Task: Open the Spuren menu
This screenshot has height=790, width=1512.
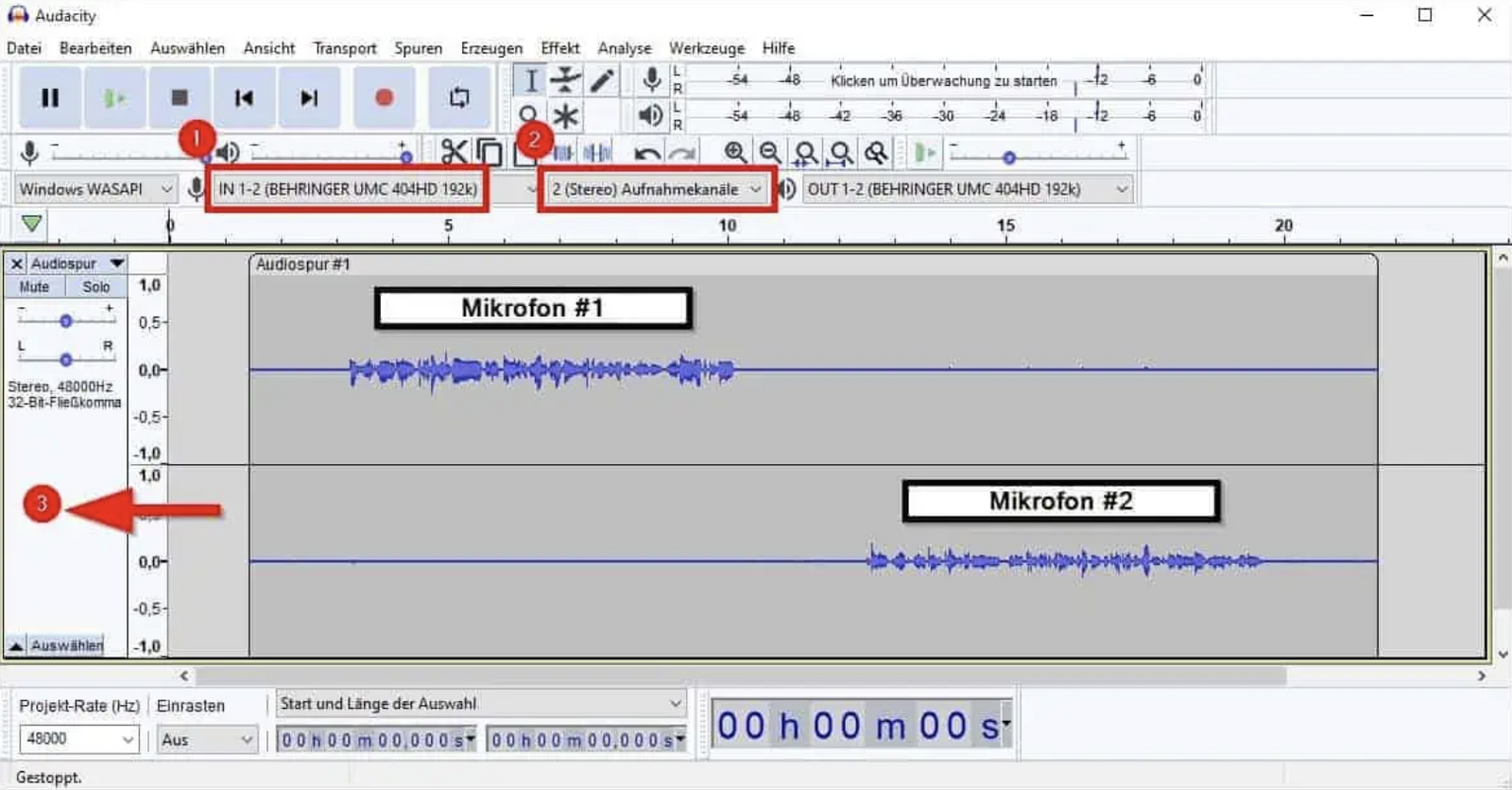Action: [418, 48]
